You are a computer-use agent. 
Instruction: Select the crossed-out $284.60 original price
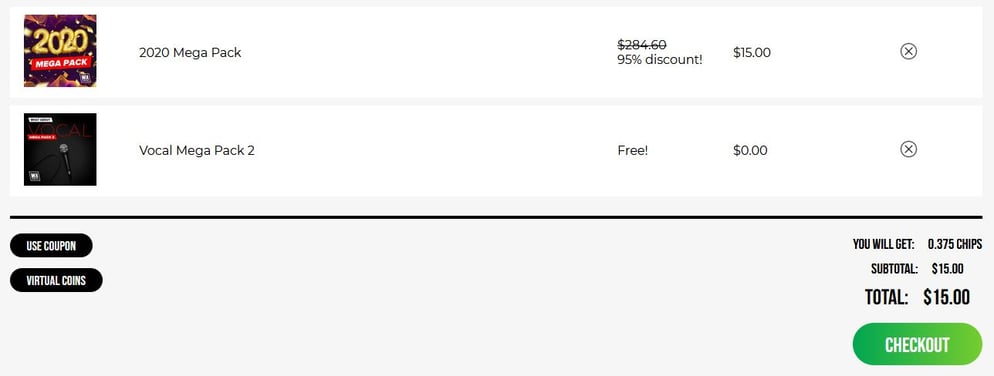click(642, 44)
